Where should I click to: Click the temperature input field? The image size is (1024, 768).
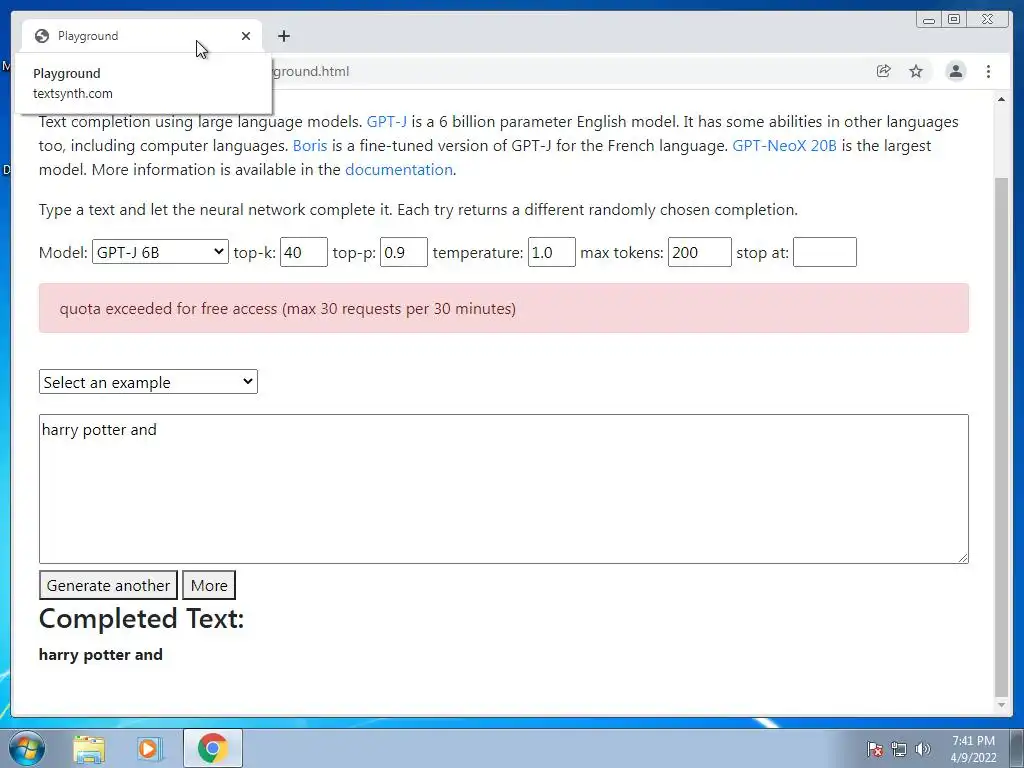pos(551,252)
